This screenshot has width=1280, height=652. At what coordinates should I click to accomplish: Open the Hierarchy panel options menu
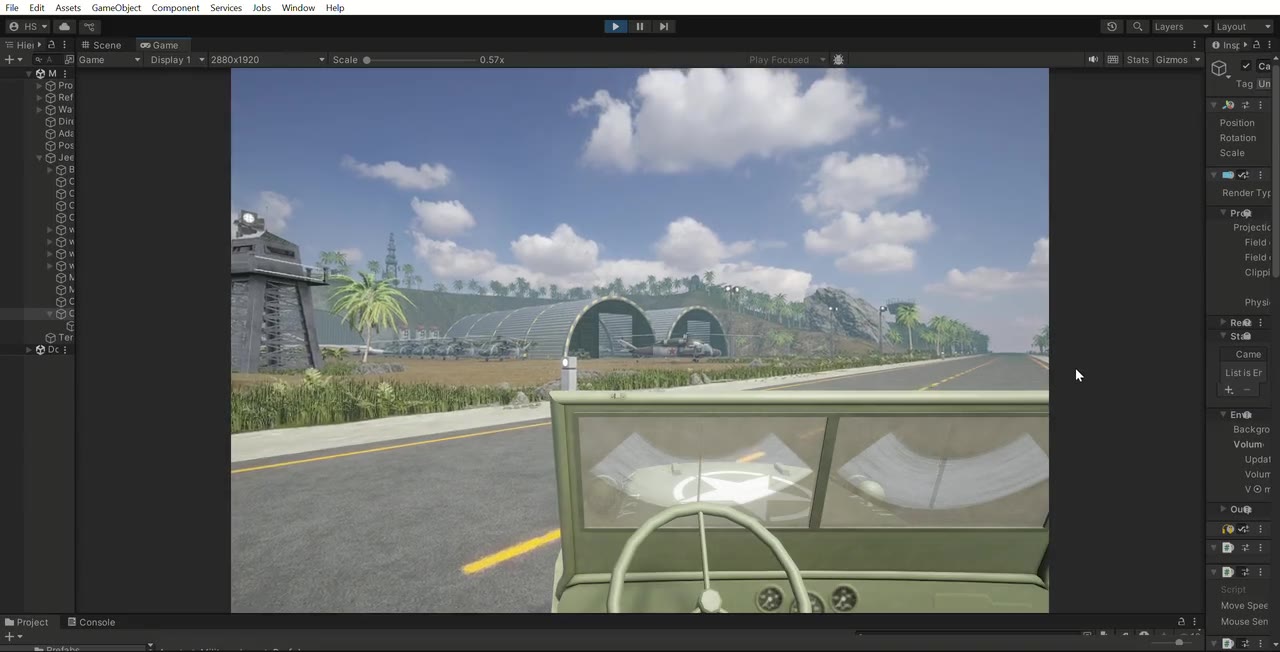[65, 45]
